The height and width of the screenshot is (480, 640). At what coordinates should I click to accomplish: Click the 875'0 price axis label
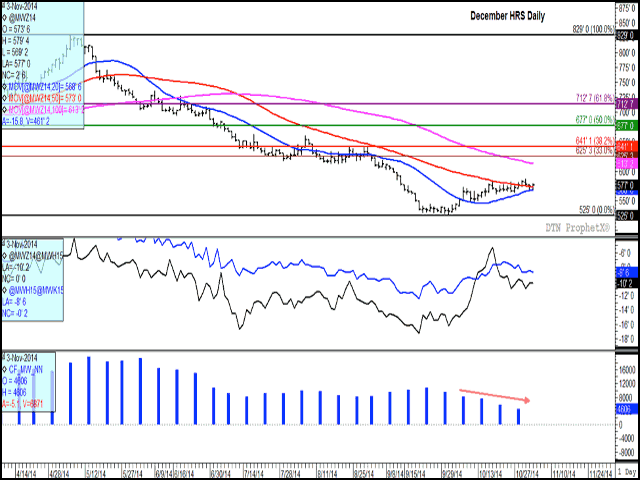[628, 9]
